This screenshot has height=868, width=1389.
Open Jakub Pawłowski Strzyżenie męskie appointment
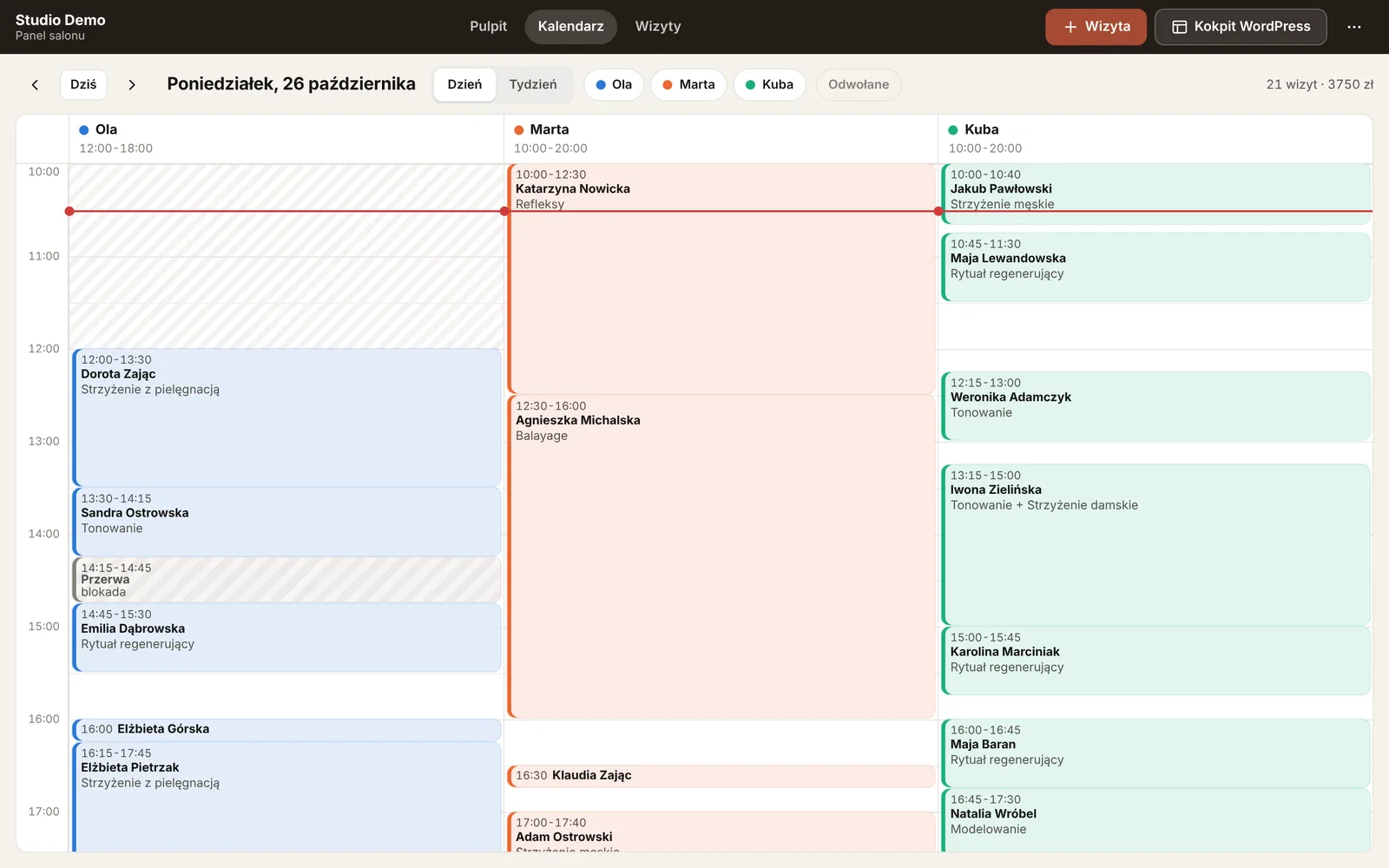(x=1156, y=194)
